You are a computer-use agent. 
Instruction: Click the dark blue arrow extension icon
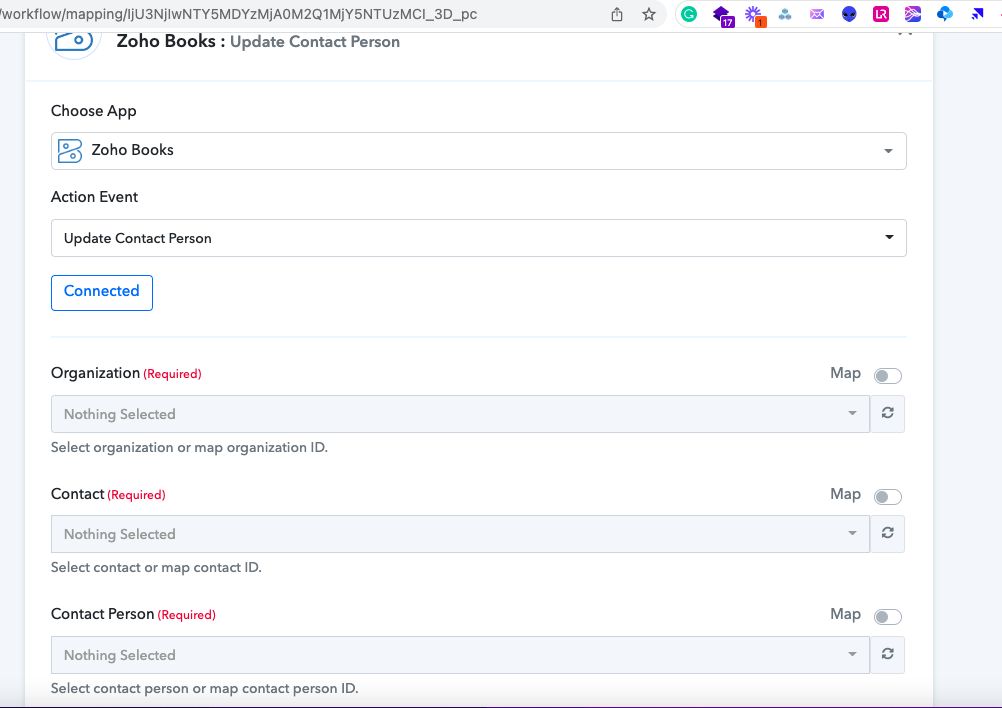(976, 14)
